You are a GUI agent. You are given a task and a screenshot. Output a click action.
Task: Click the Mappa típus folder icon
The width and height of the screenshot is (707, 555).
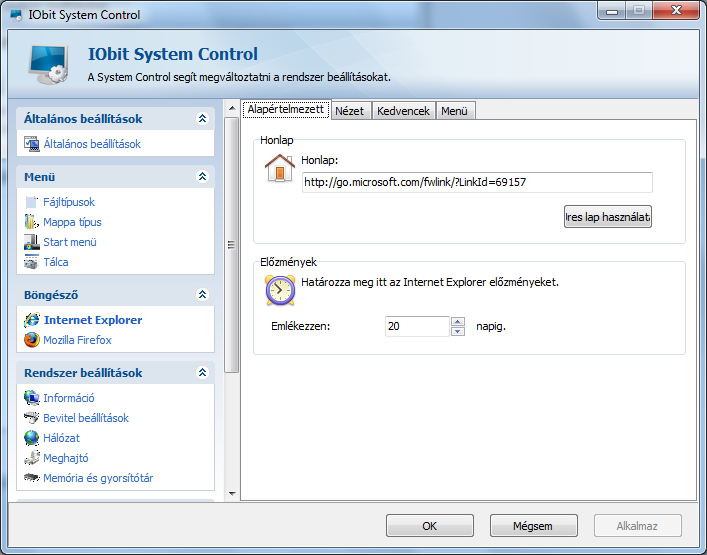32,222
